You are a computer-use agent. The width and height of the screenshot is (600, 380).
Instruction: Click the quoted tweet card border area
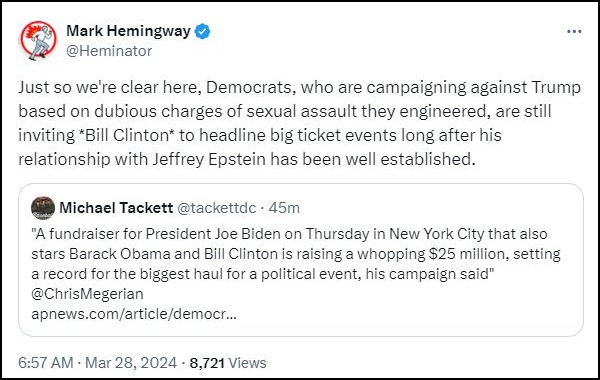[x=301, y=260]
